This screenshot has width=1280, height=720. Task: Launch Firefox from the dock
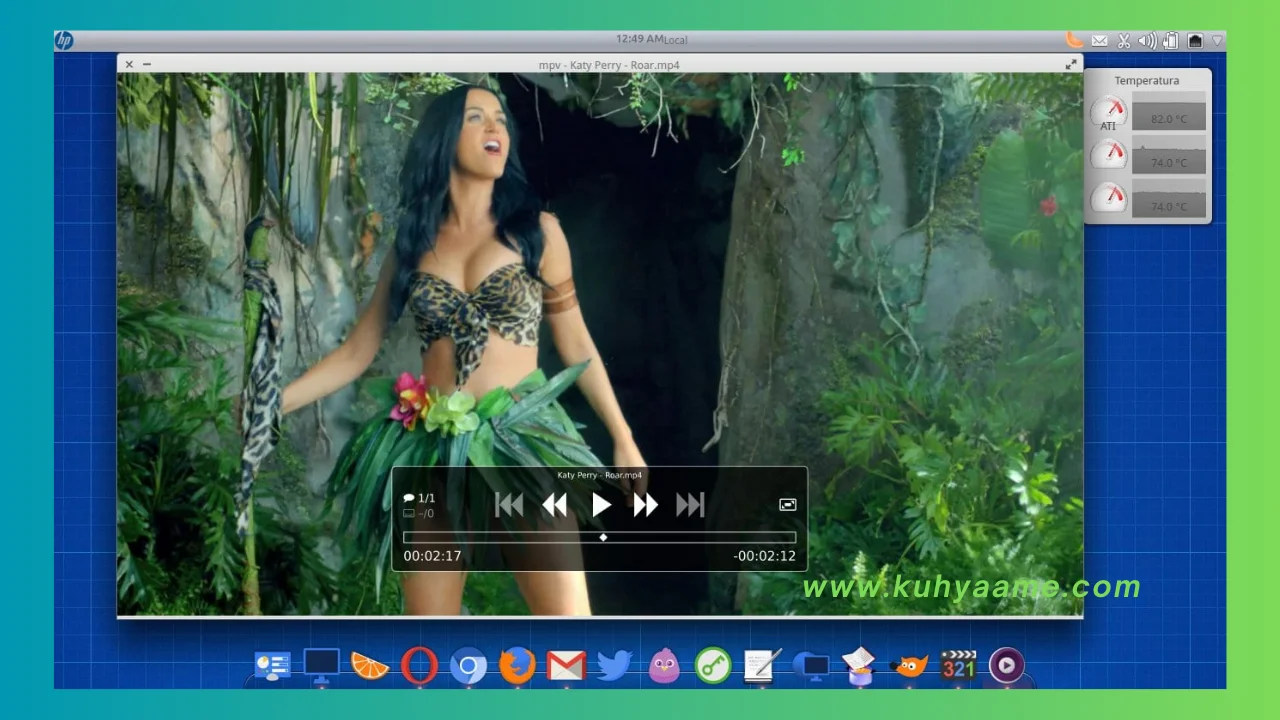tap(517, 666)
